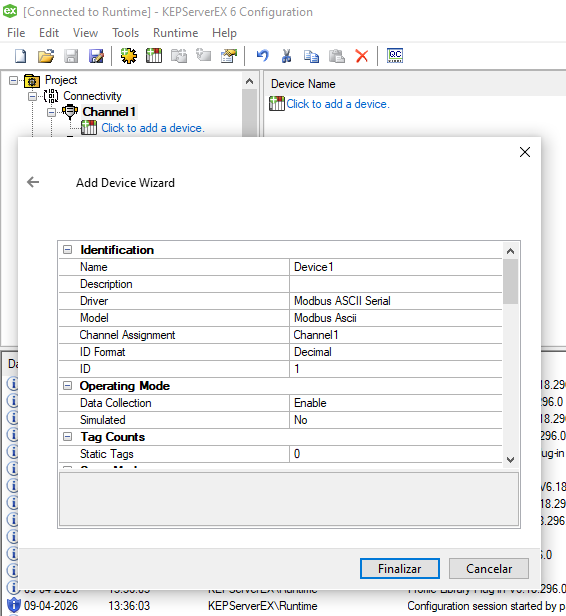Click the tree panel scrollbar up arrow
This screenshot has width=566, height=616.
tap(249, 81)
